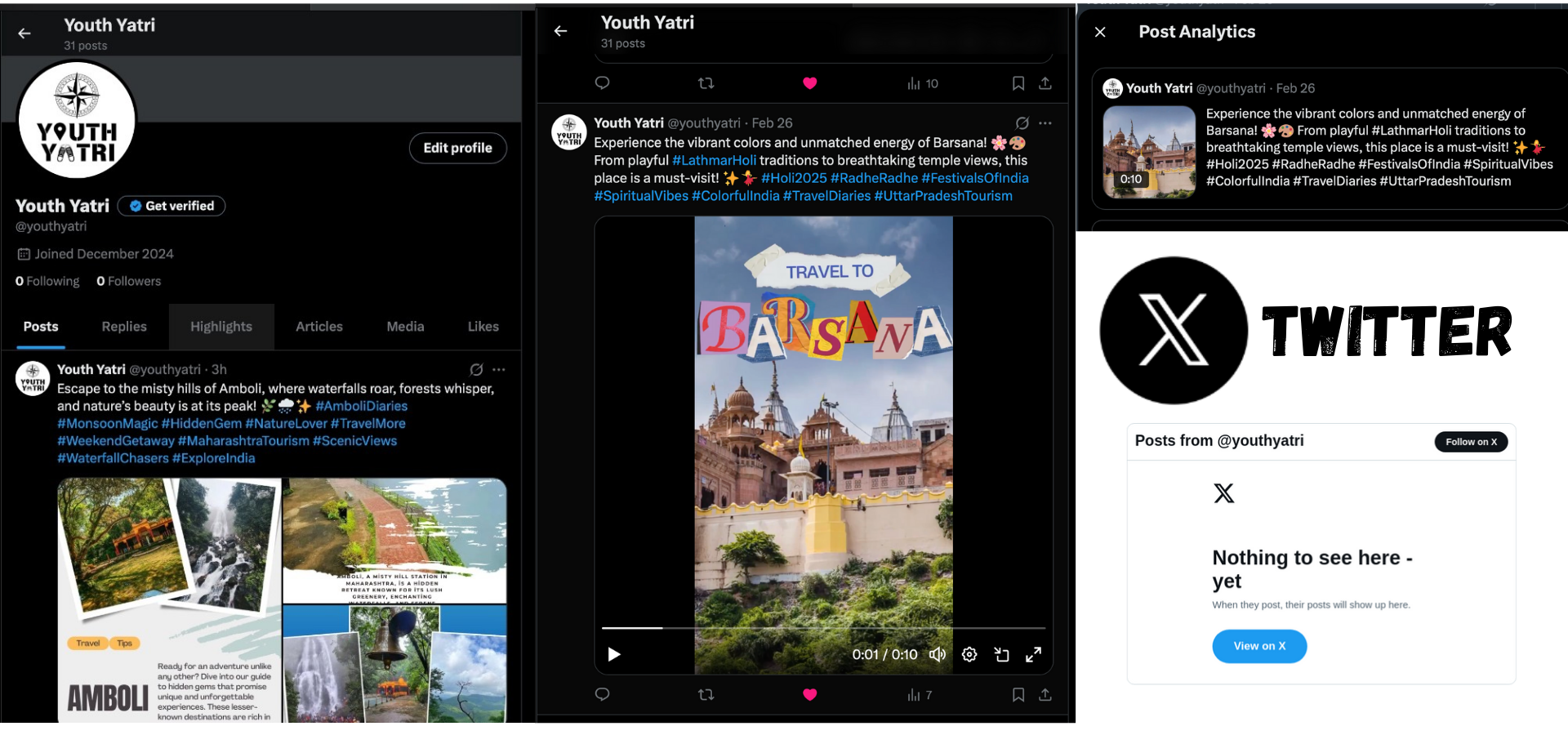The height and width of the screenshot is (735, 1568).
Task: Go back using arrow in middle post panel
Action: click(x=560, y=31)
